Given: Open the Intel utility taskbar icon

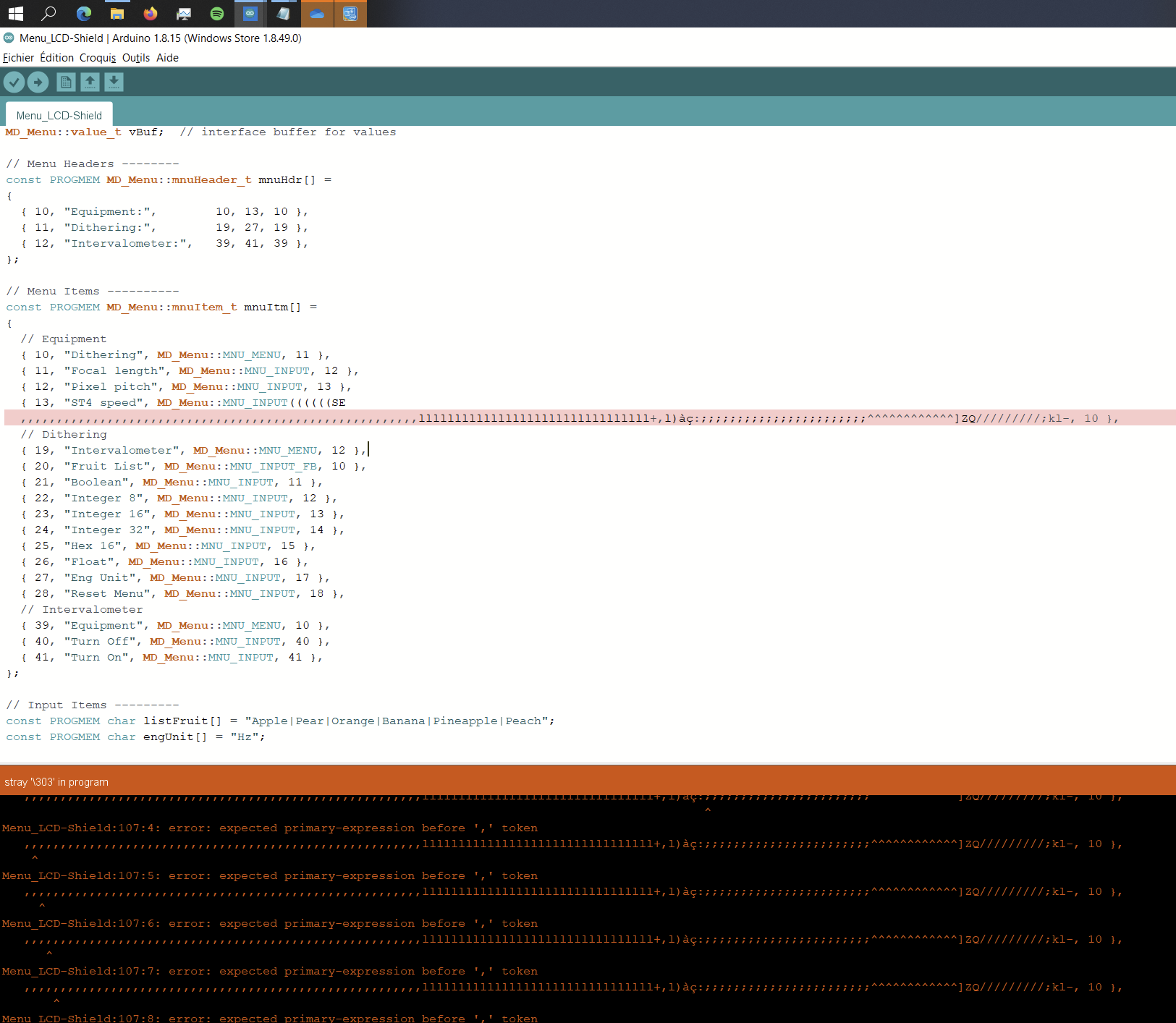Looking at the screenshot, I should tap(350, 14).
